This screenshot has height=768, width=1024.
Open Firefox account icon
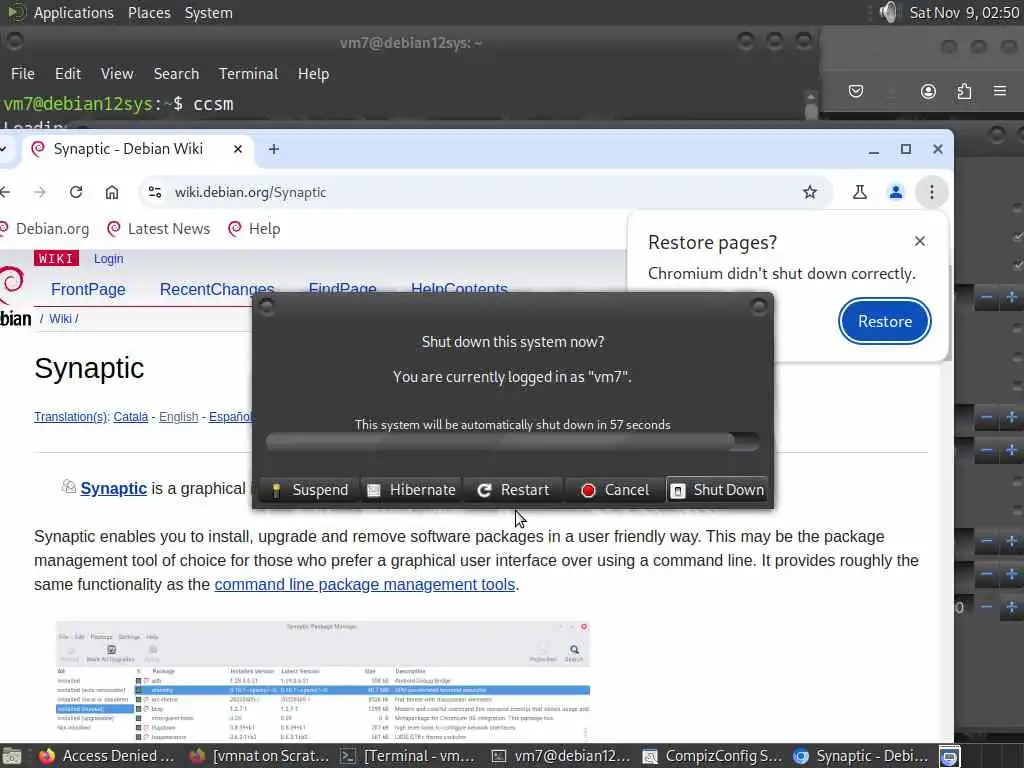pos(928,91)
